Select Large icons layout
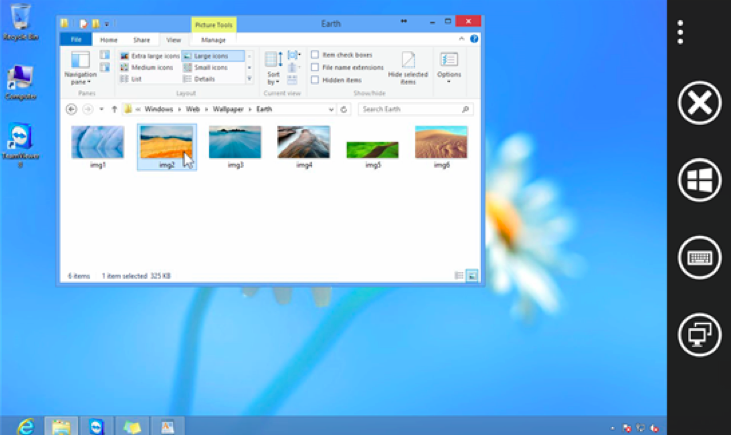 (213, 56)
